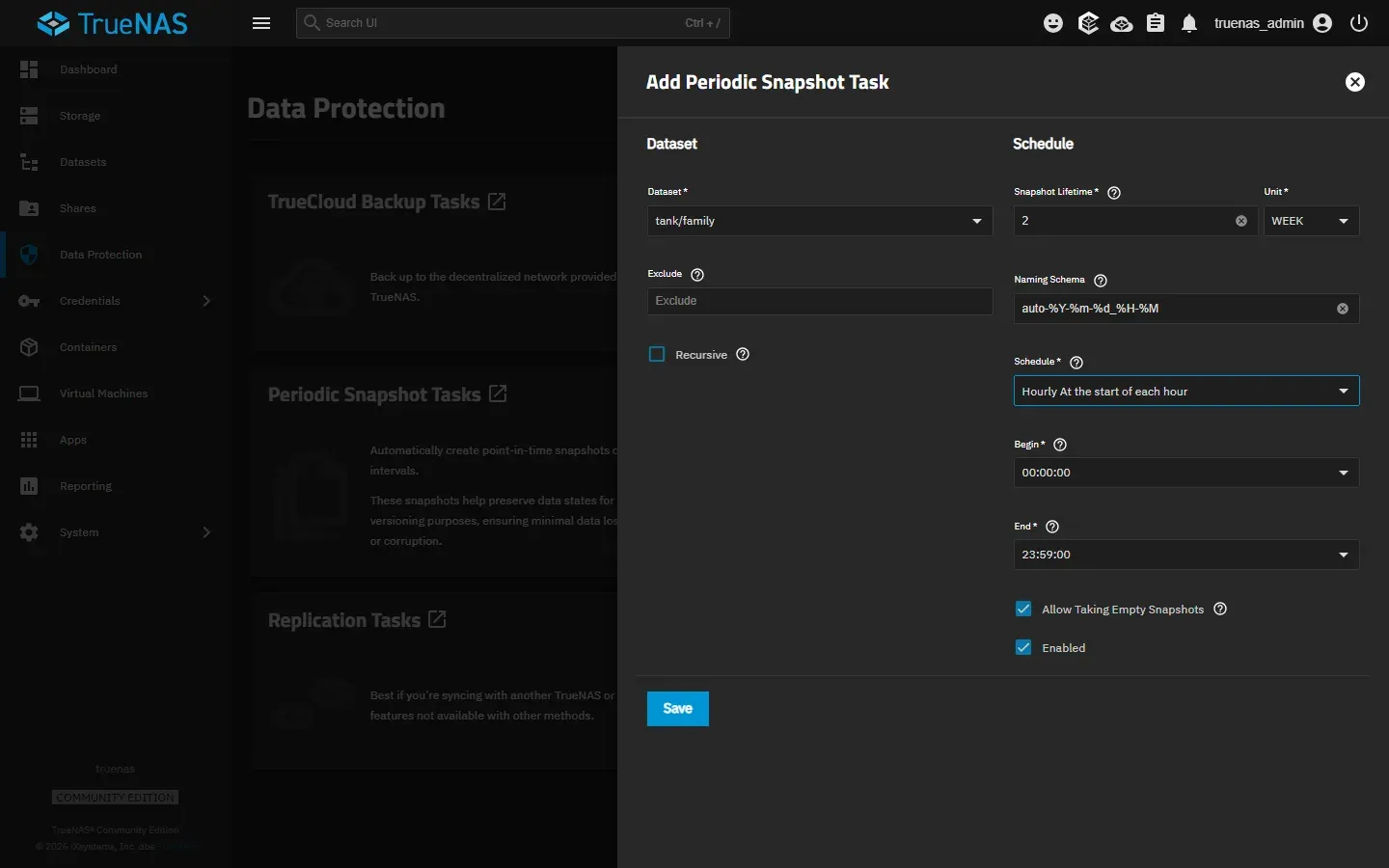The width and height of the screenshot is (1389, 868).
Task: Show help for Schedule field
Action: tap(1076, 363)
